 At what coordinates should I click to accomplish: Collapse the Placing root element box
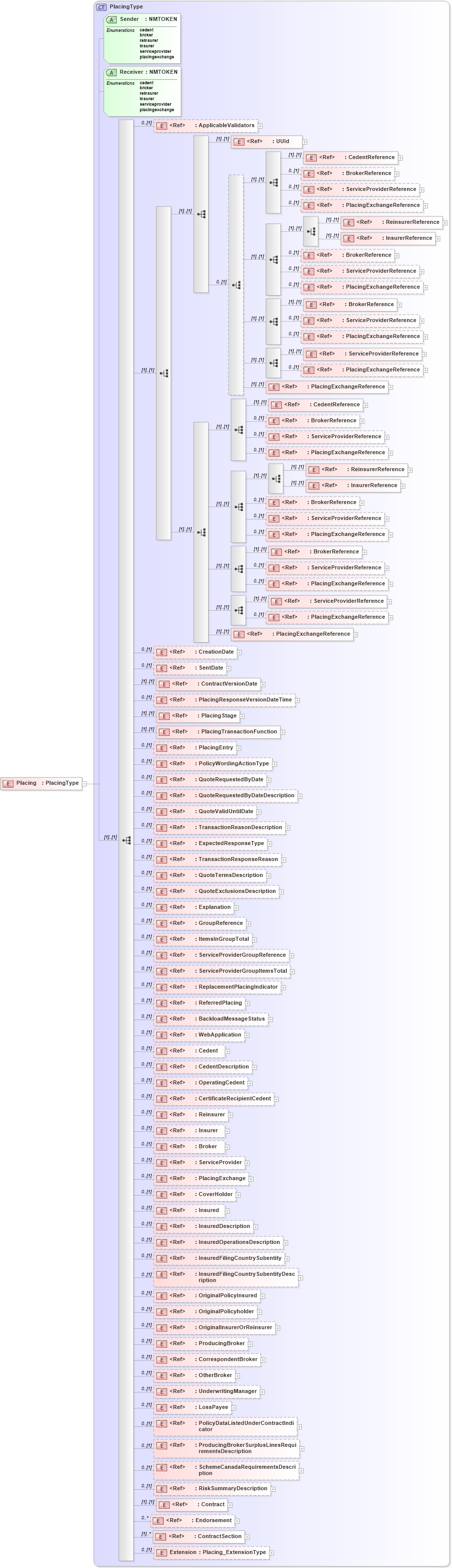(85, 783)
